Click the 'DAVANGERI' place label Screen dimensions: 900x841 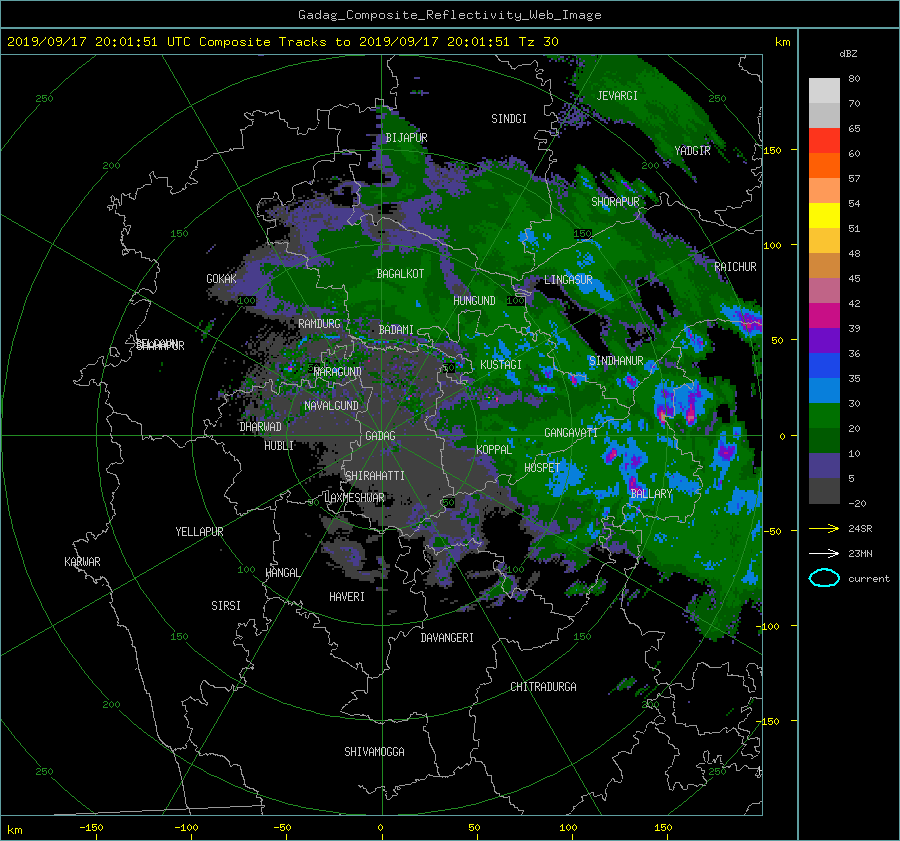pos(447,638)
